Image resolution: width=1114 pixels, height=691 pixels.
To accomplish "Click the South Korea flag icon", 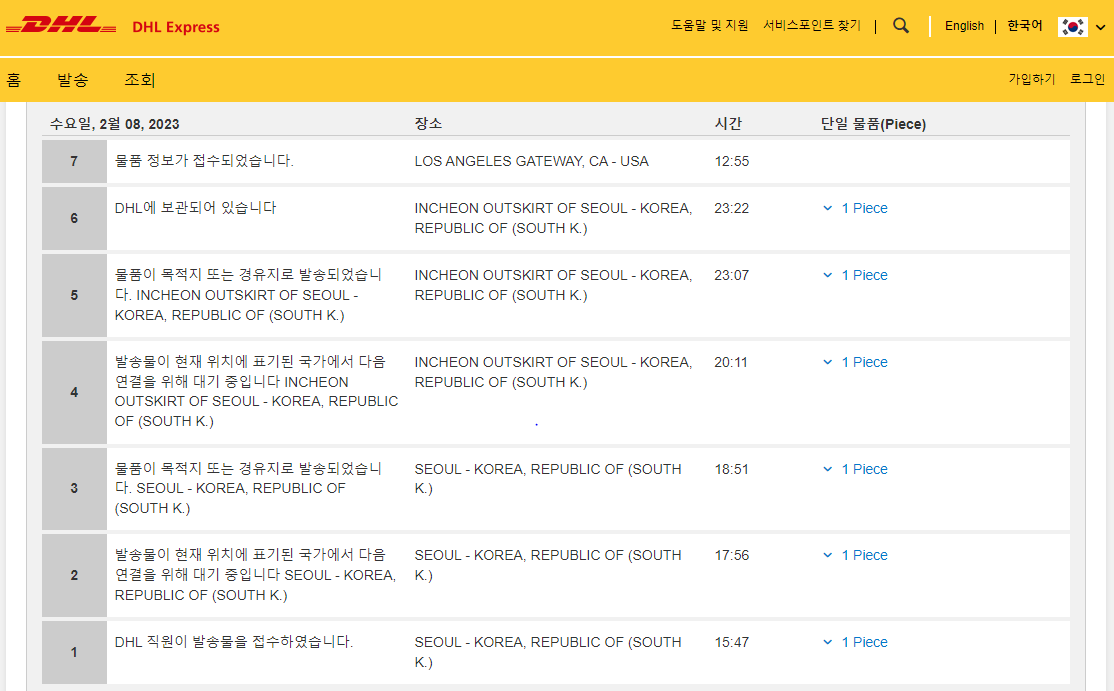I will pyautogui.click(x=1072, y=27).
